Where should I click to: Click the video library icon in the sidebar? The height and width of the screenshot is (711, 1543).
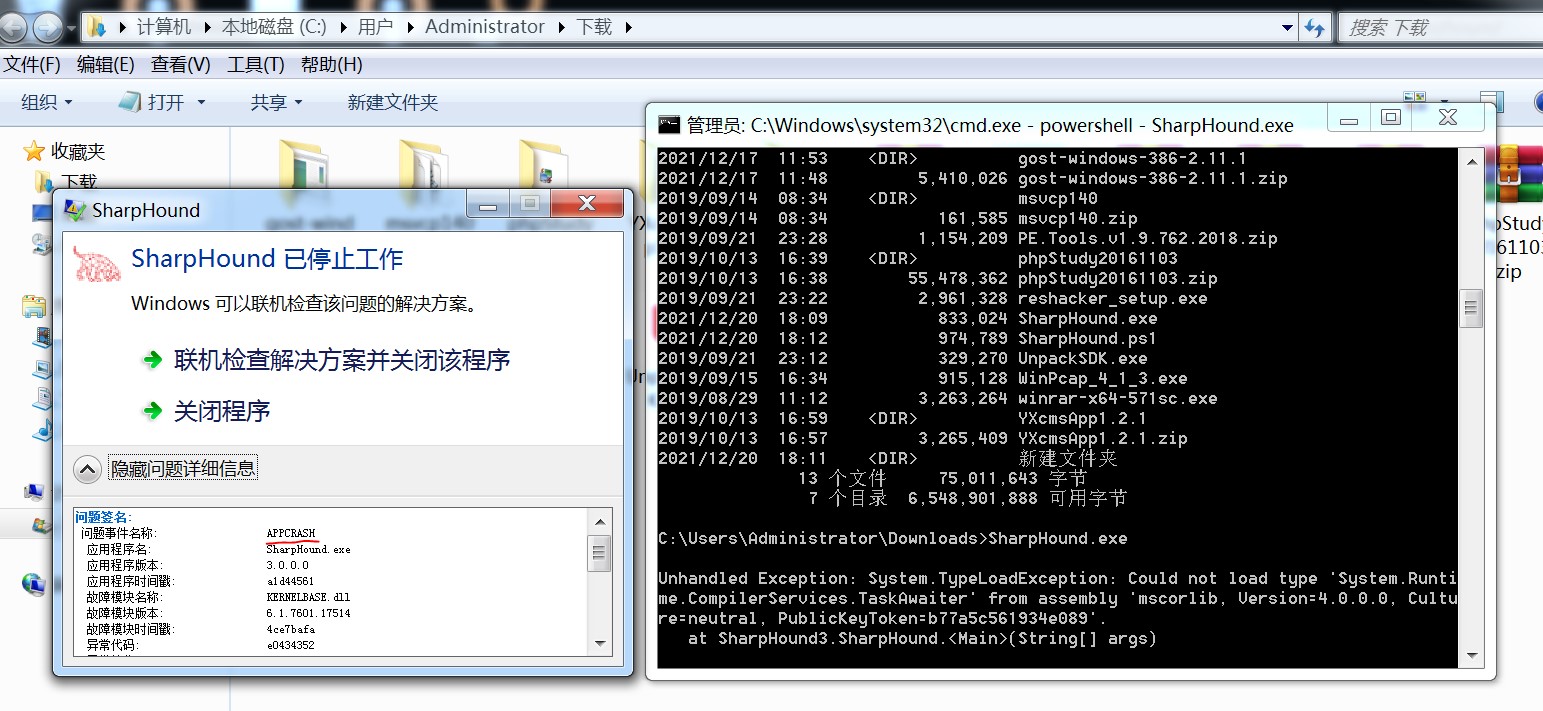click(42, 337)
